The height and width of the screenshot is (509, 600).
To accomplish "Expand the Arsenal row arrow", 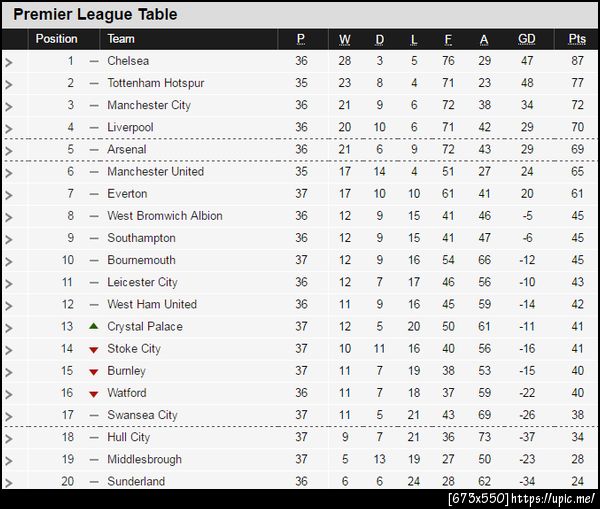I will (x=9, y=150).
